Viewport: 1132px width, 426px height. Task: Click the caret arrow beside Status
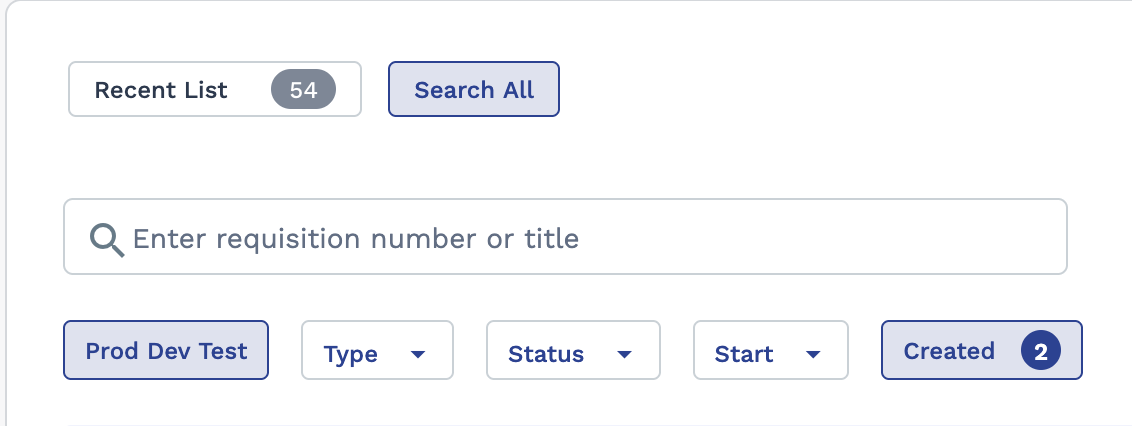click(625, 354)
